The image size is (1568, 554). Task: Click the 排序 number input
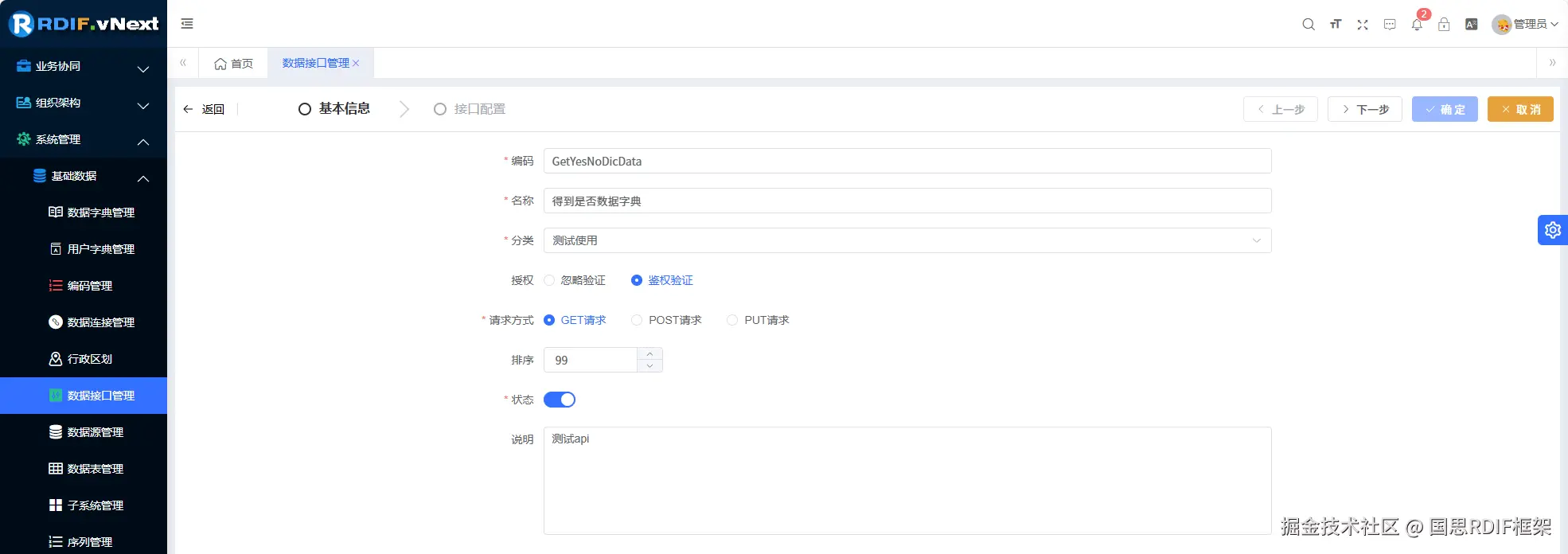(x=590, y=360)
